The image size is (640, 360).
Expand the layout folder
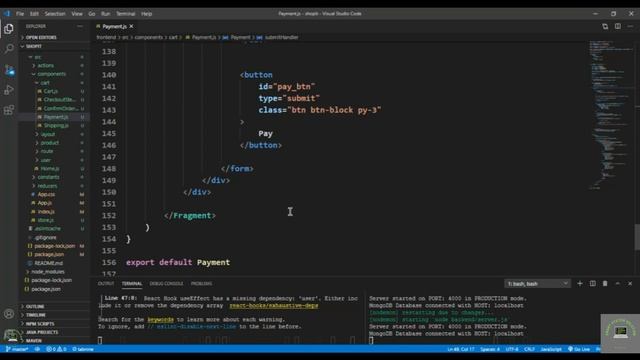tap(48, 134)
